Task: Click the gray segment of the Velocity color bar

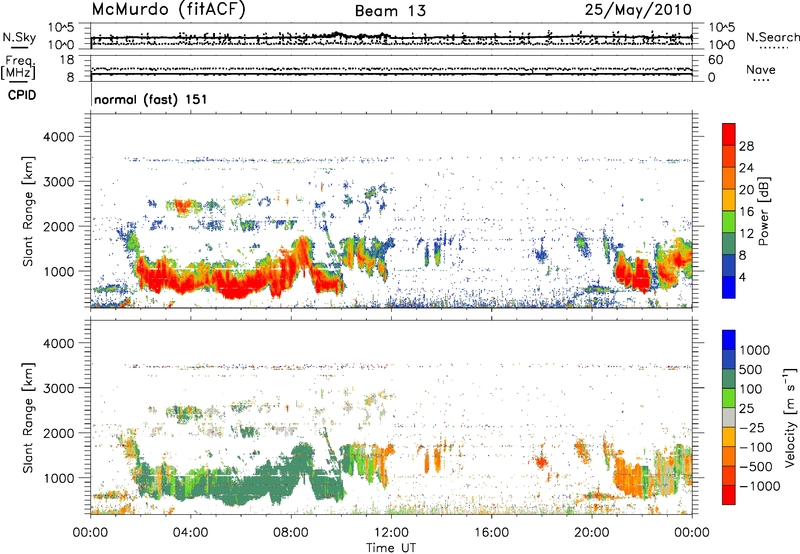Action: [729, 417]
